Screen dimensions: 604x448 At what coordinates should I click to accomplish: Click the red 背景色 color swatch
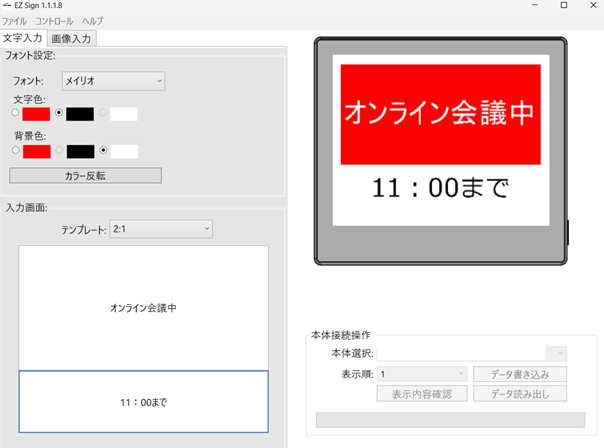[x=37, y=152]
